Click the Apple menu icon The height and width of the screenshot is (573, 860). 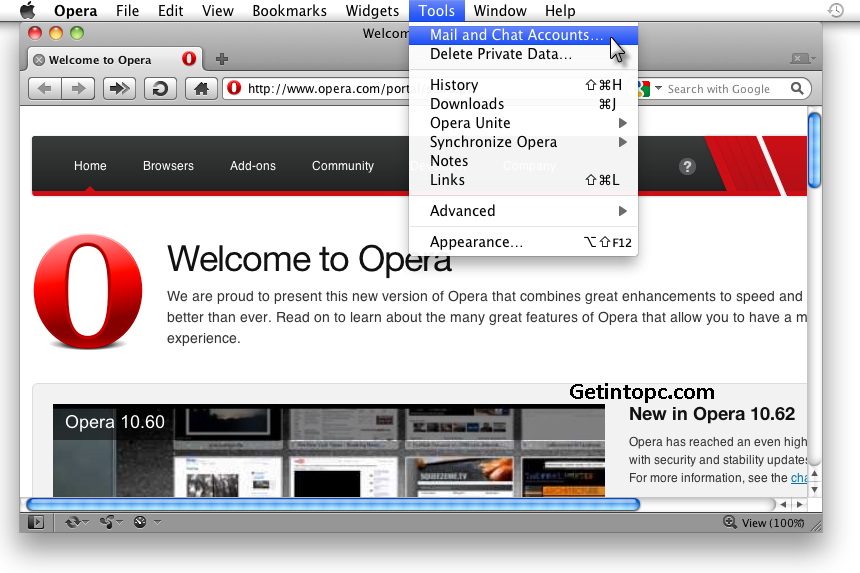click(27, 10)
